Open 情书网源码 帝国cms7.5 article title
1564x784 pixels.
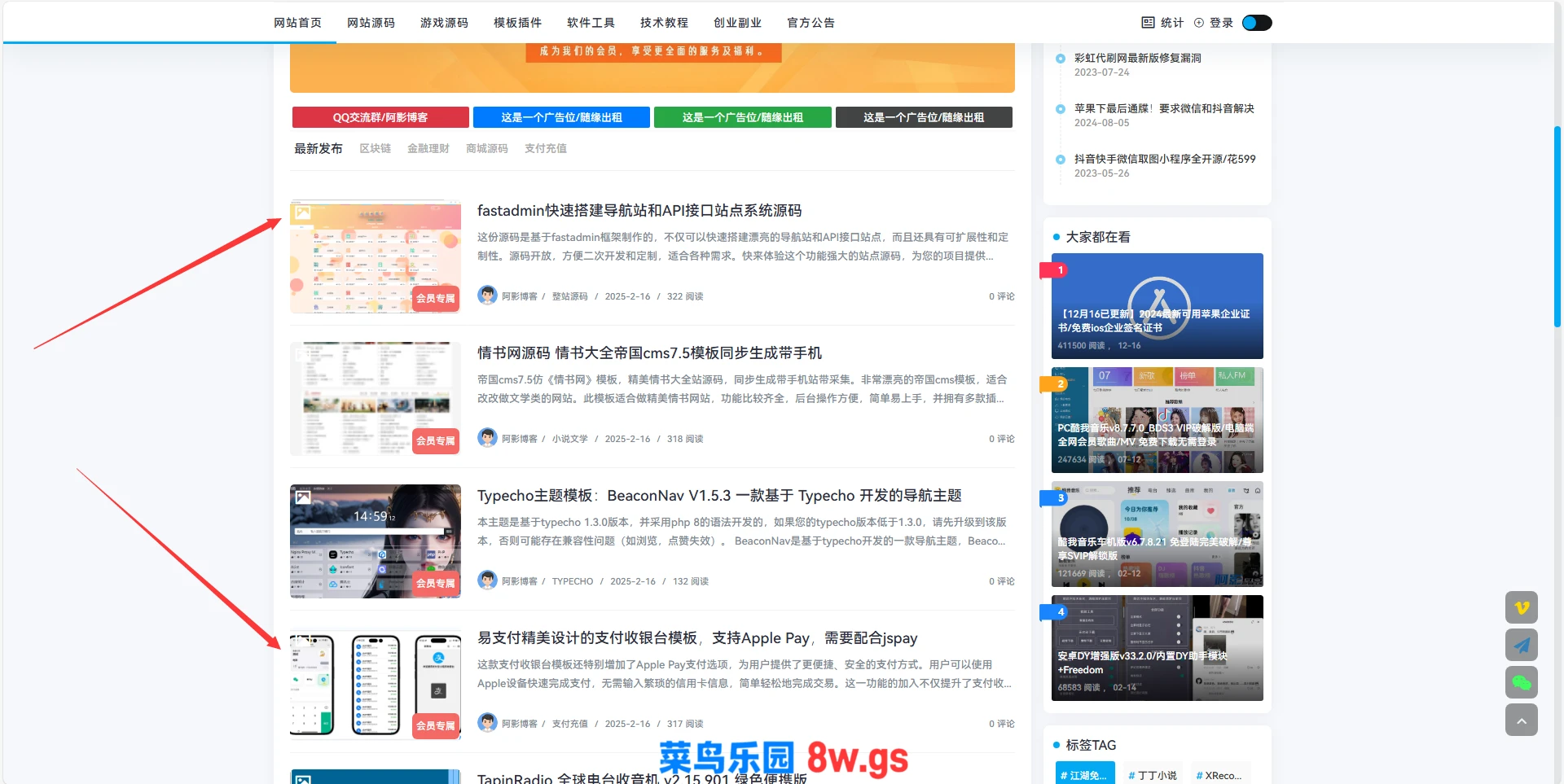coord(649,353)
